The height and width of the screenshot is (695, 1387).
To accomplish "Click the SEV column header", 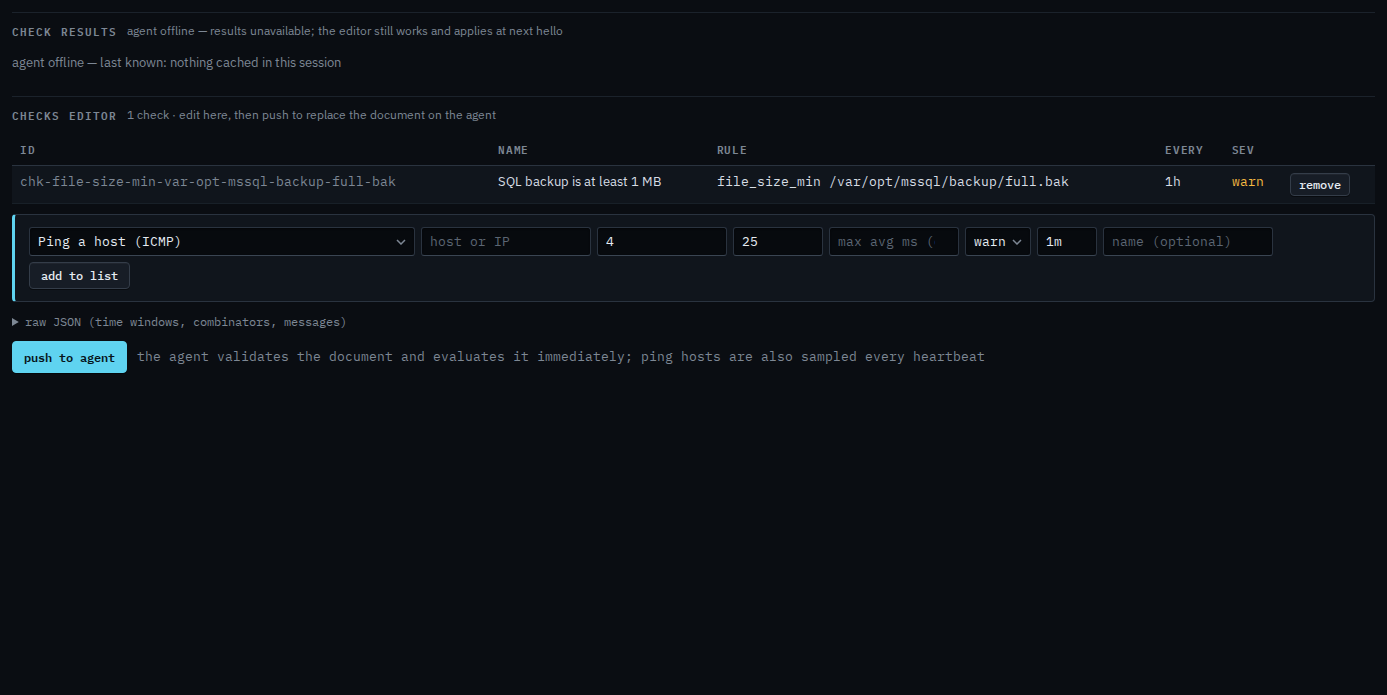I will (x=1243, y=150).
